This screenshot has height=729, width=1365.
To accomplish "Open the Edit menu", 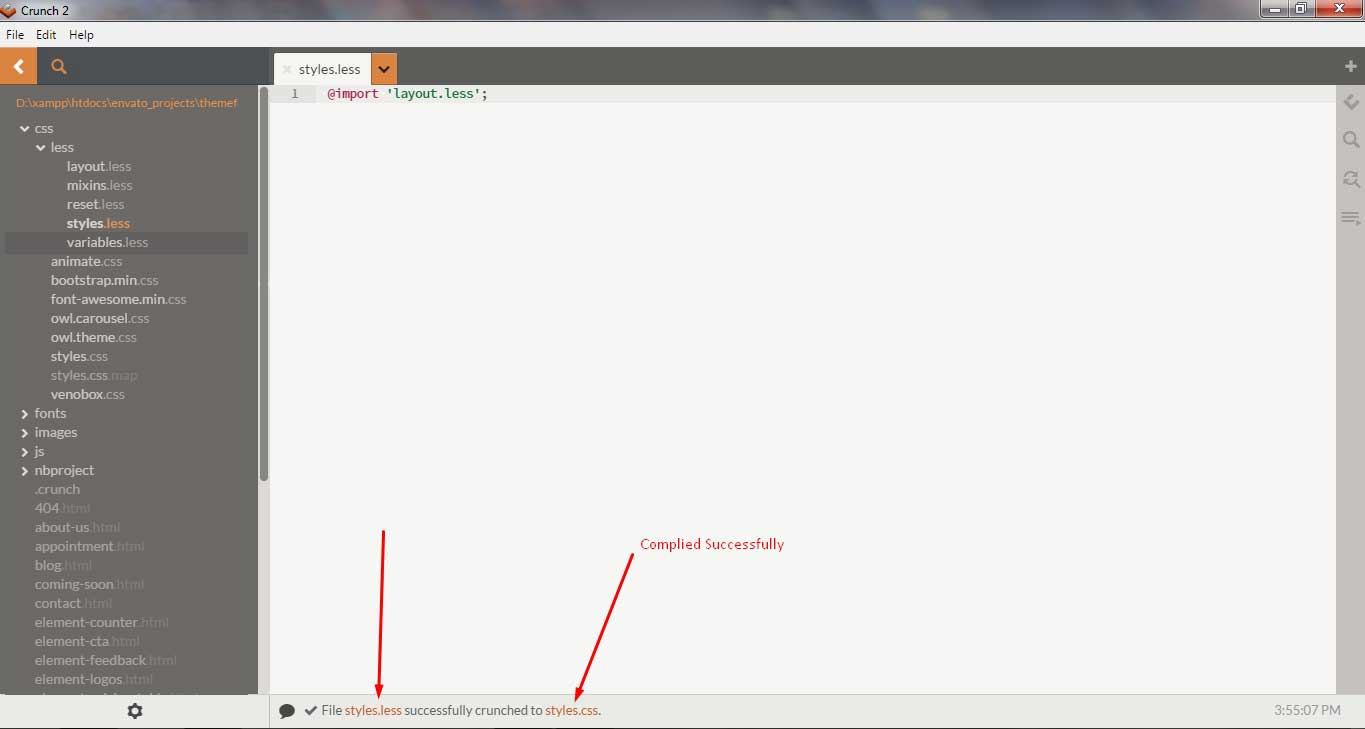I will point(46,34).
